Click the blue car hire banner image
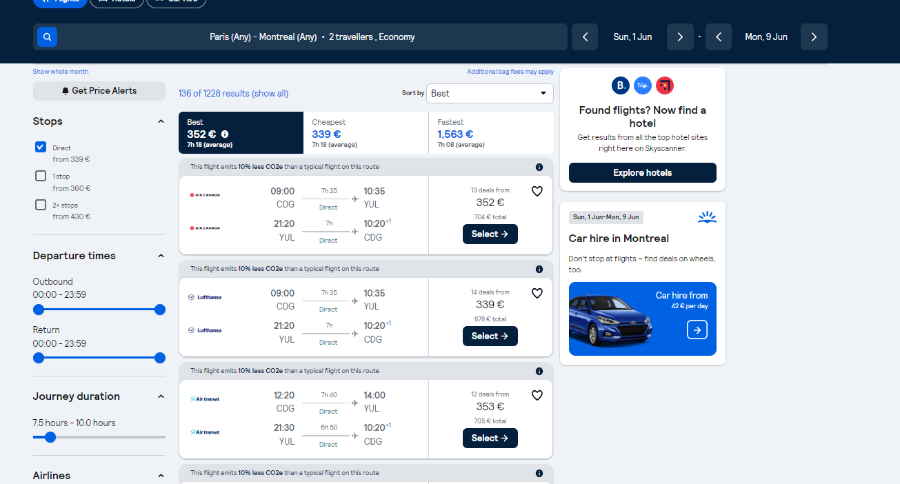 tap(642, 319)
